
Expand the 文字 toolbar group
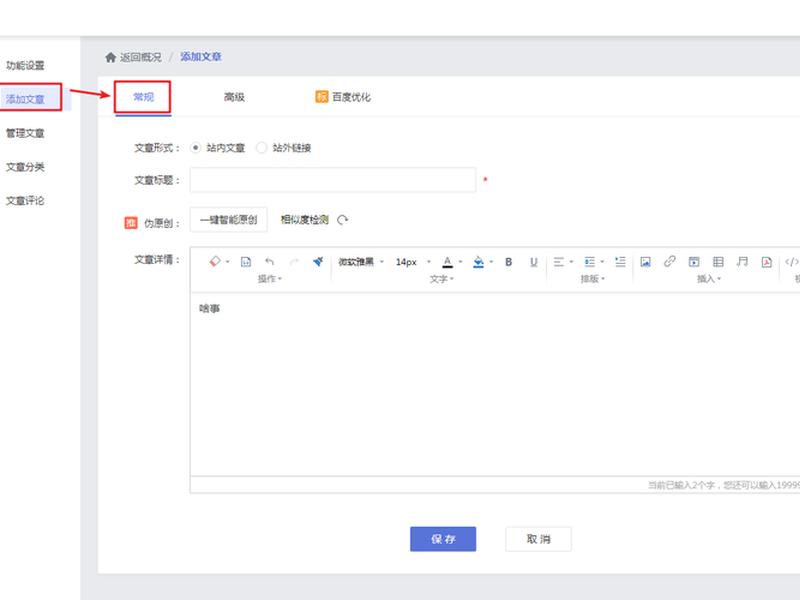(441, 279)
